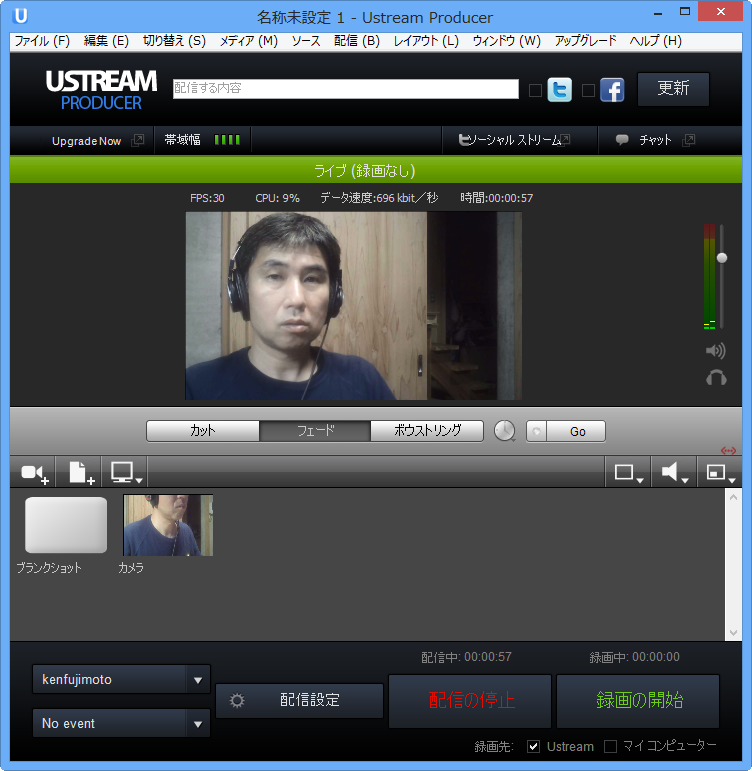752x771 pixels.
Task: Enable posting to Facebook checkbox
Action: pos(588,90)
